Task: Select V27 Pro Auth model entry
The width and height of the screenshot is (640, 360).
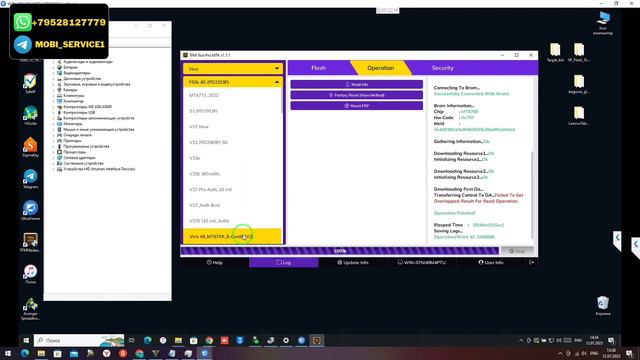Action: tap(210, 189)
